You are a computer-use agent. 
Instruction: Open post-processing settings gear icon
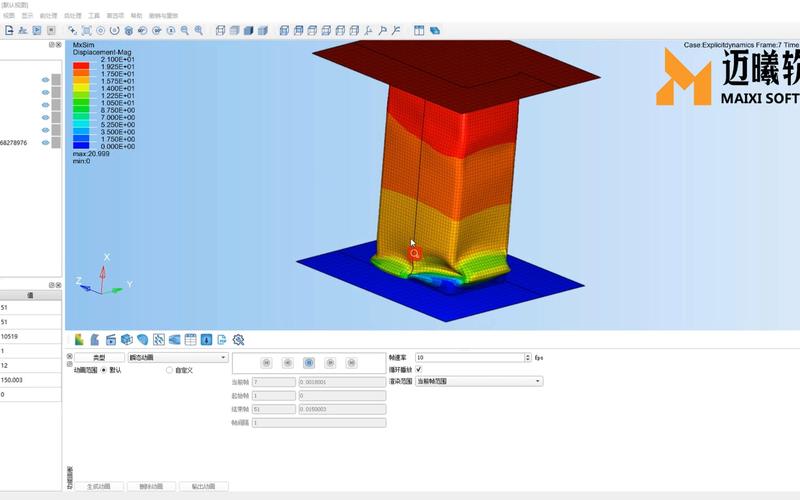[x=238, y=339]
